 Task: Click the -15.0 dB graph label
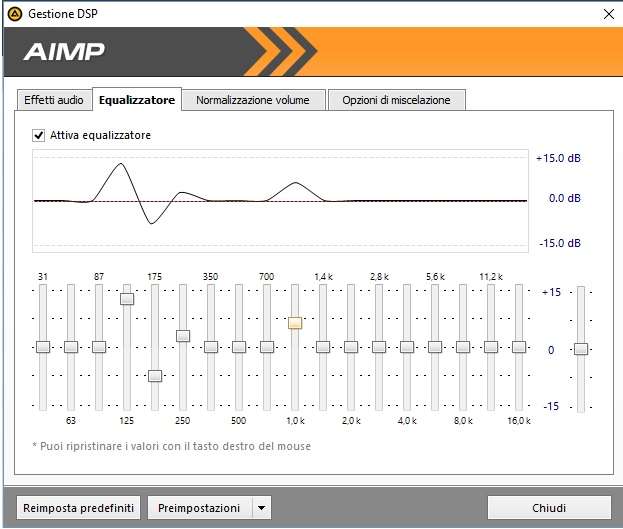tap(560, 243)
